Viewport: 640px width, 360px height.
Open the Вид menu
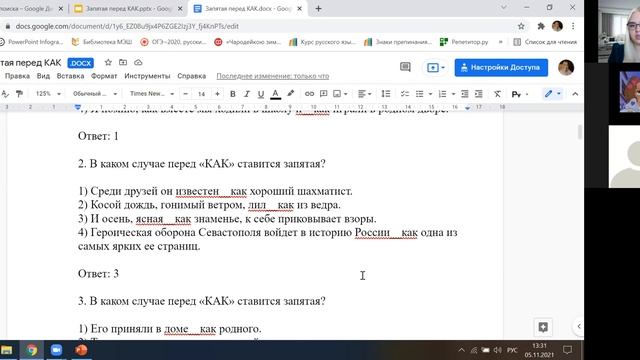click(43, 76)
